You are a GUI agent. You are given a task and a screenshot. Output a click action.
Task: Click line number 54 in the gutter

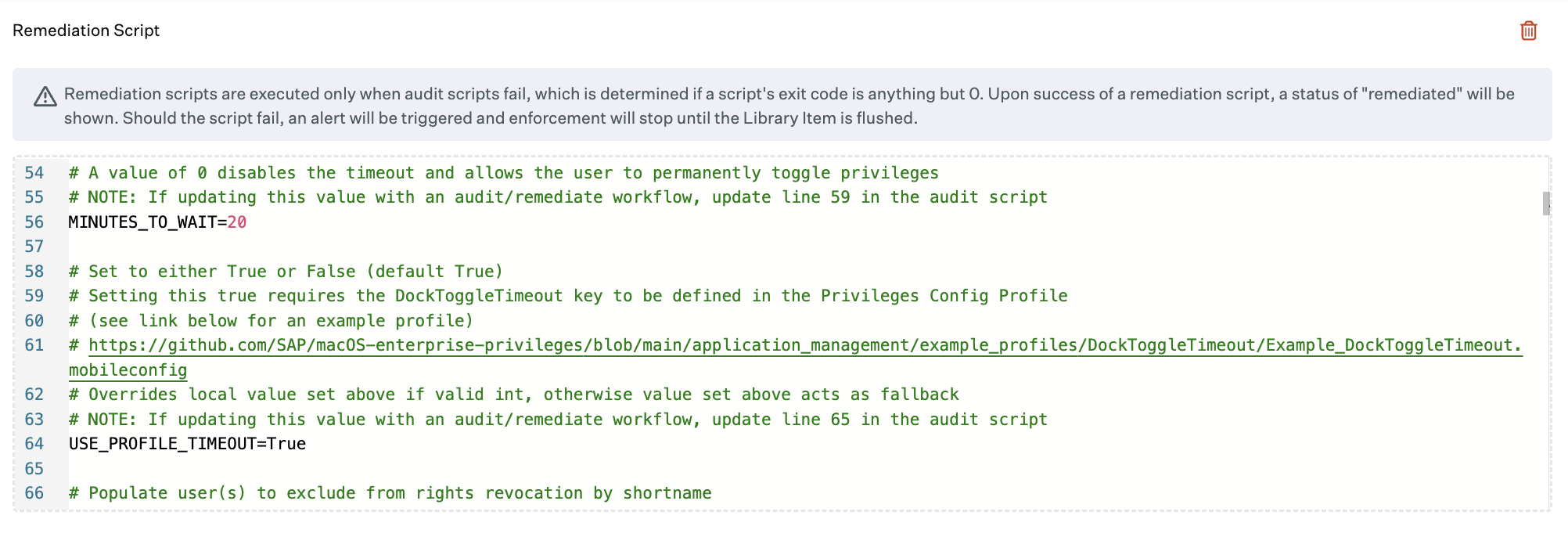coord(34,173)
